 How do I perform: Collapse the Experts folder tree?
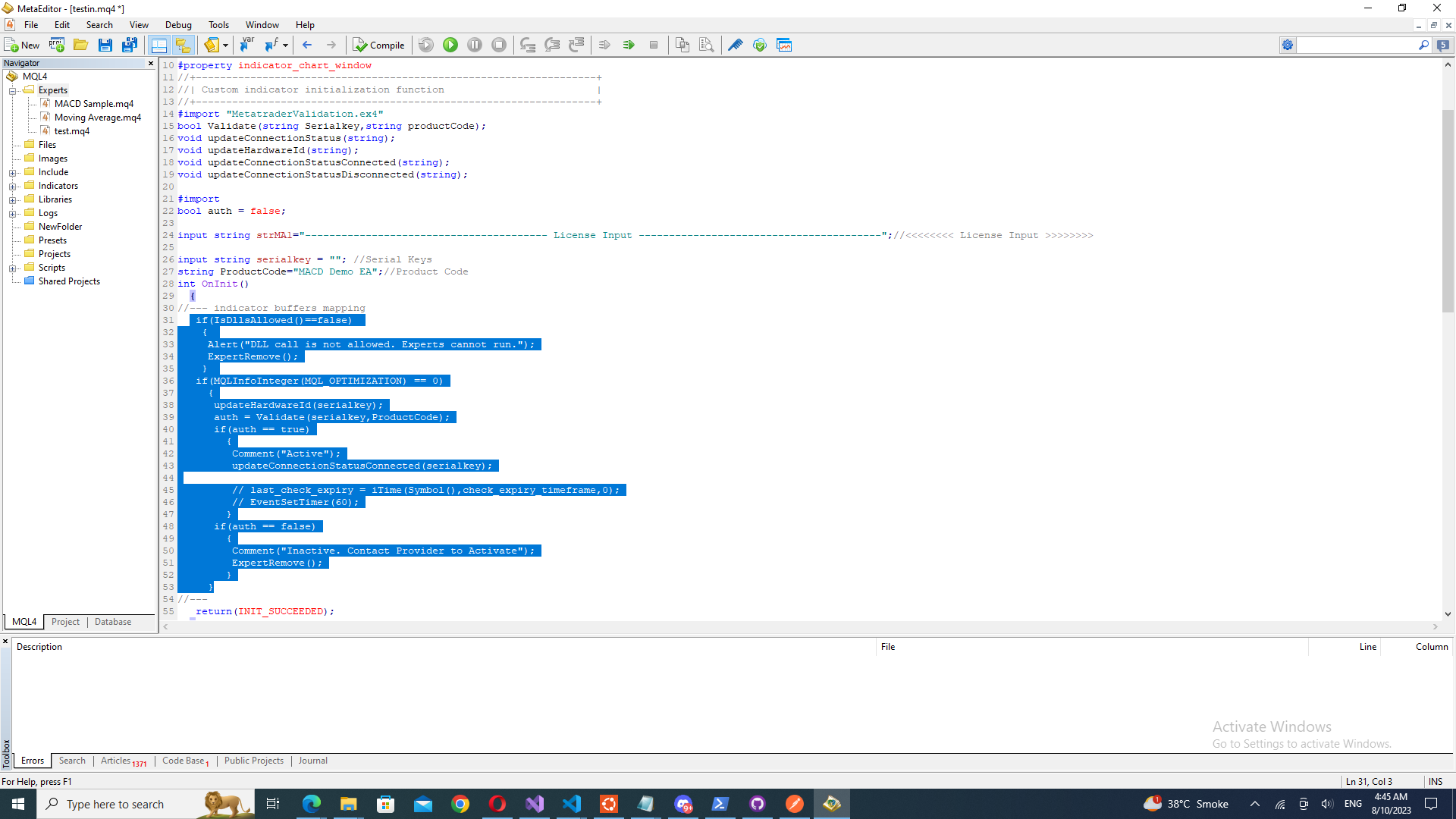(13, 91)
